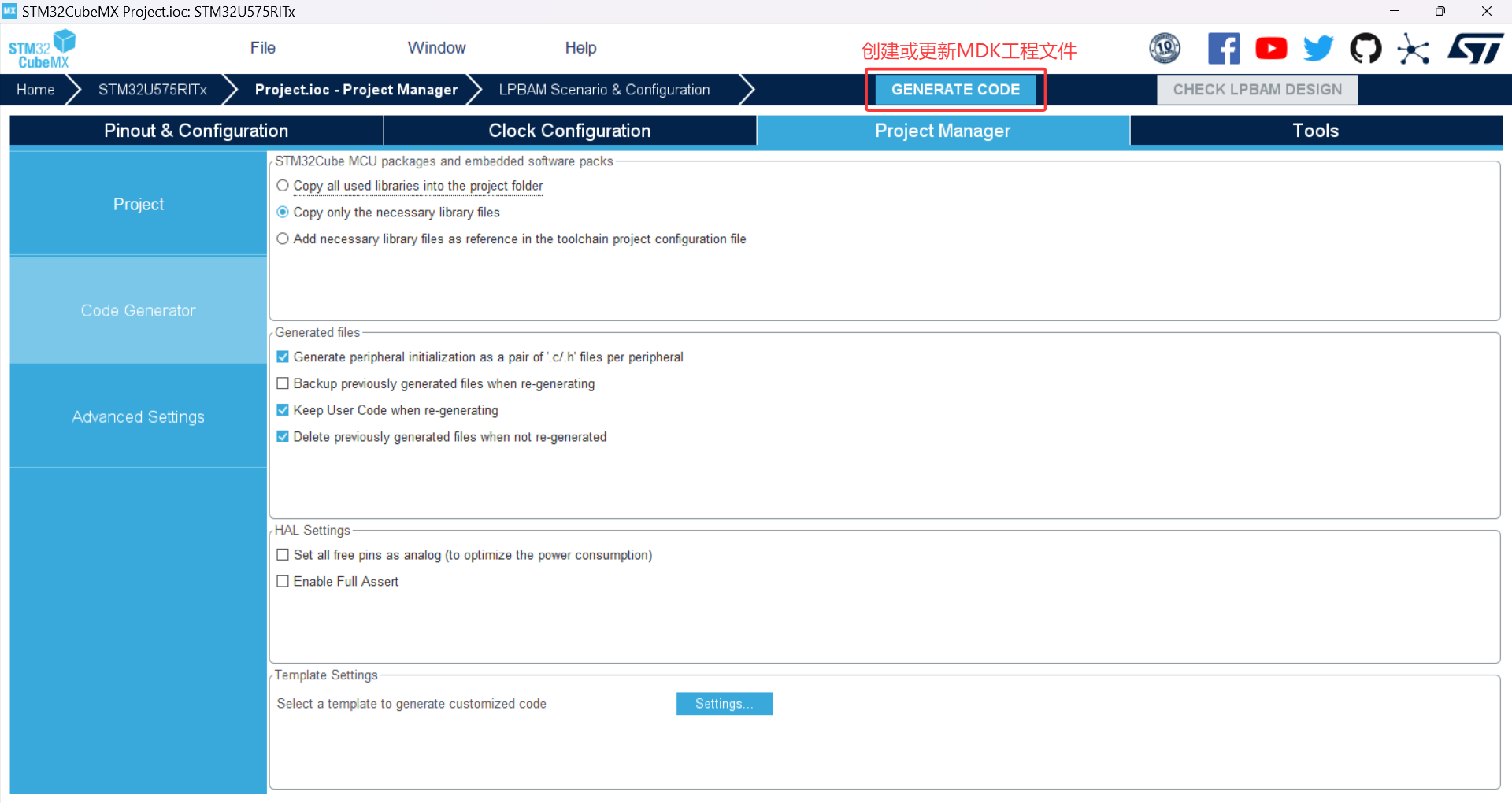Image resolution: width=1512 pixels, height=803 pixels.
Task: Open template Settings... button
Action: click(x=724, y=704)
